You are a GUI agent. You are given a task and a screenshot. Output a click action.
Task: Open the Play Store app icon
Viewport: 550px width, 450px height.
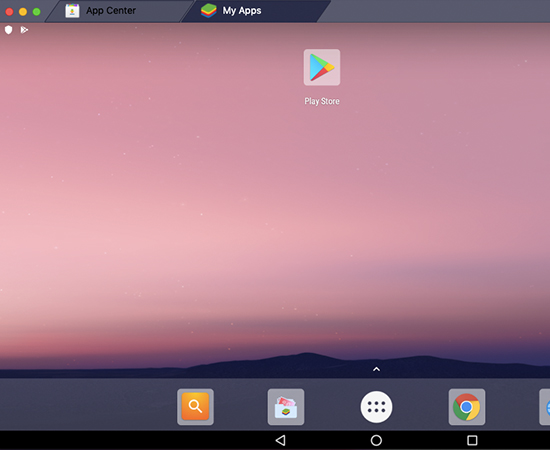point(322,67)
